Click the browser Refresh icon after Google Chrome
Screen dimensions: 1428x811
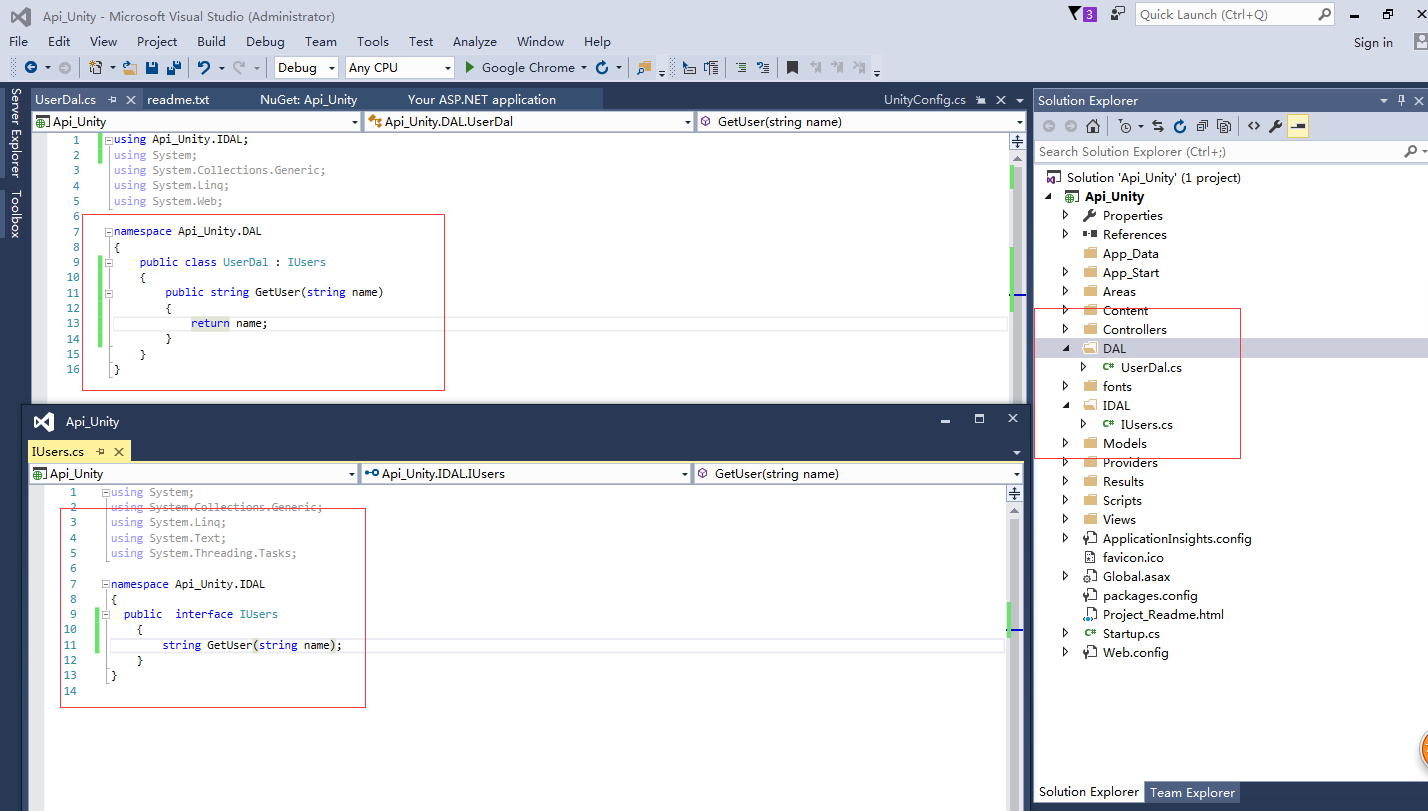pyautogui.click(x=602, y=68)
